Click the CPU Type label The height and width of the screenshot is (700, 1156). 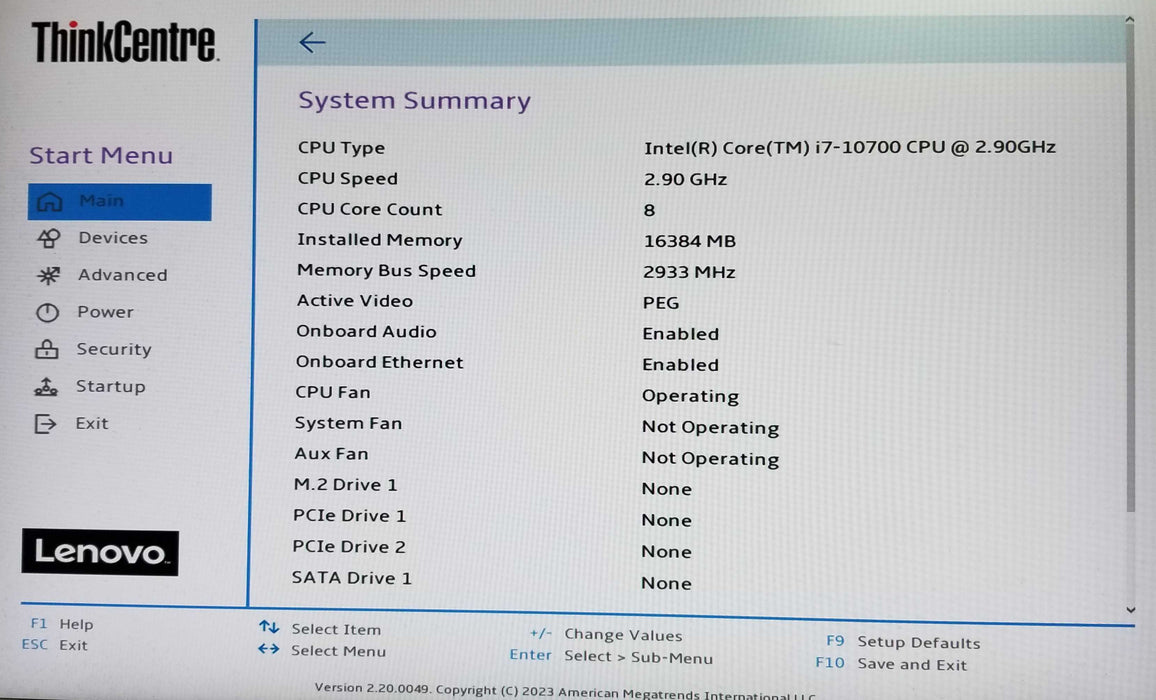341,148
